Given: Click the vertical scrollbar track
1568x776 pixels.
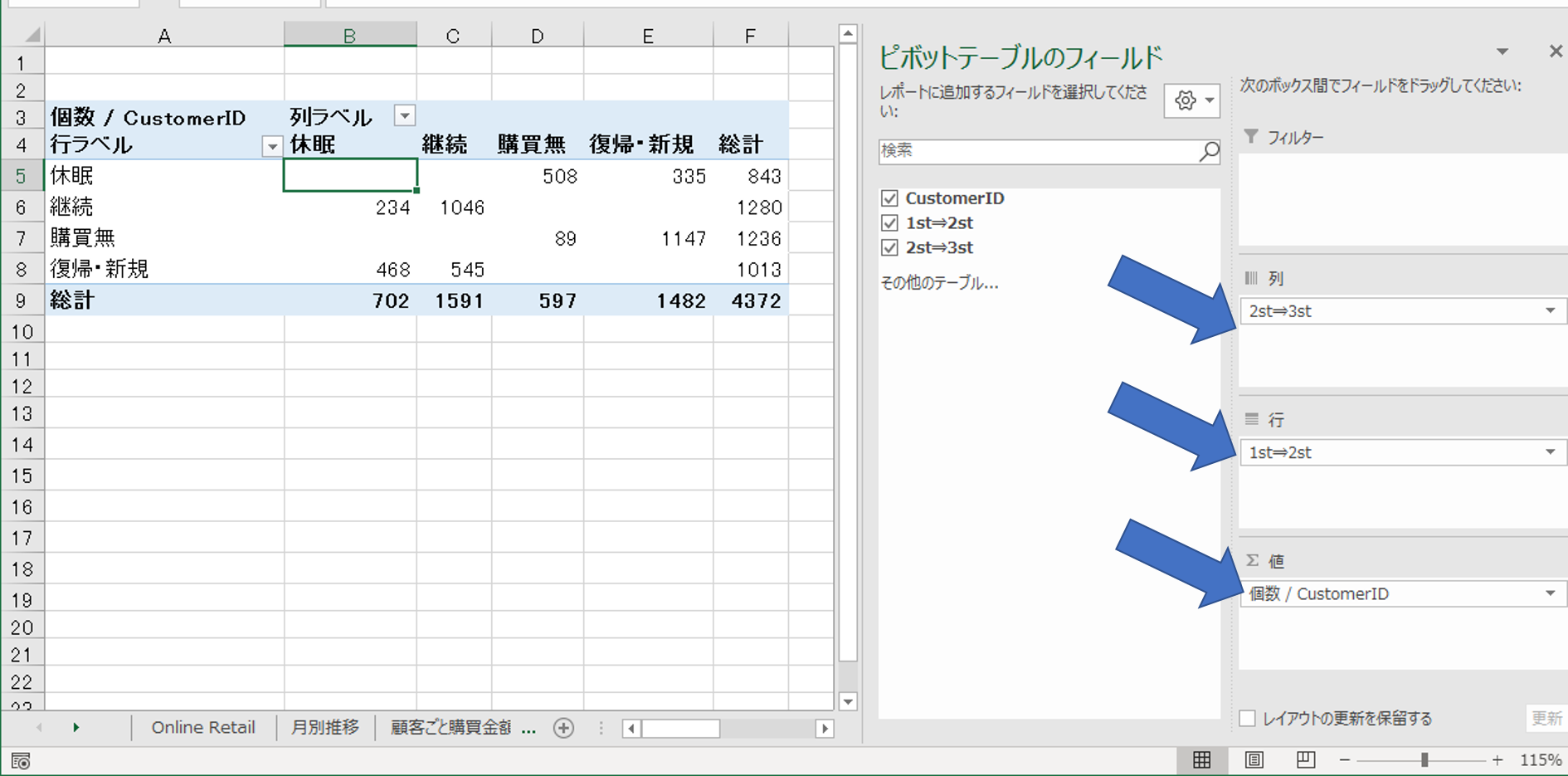Looking at the screenshot, I should point(847,676).
